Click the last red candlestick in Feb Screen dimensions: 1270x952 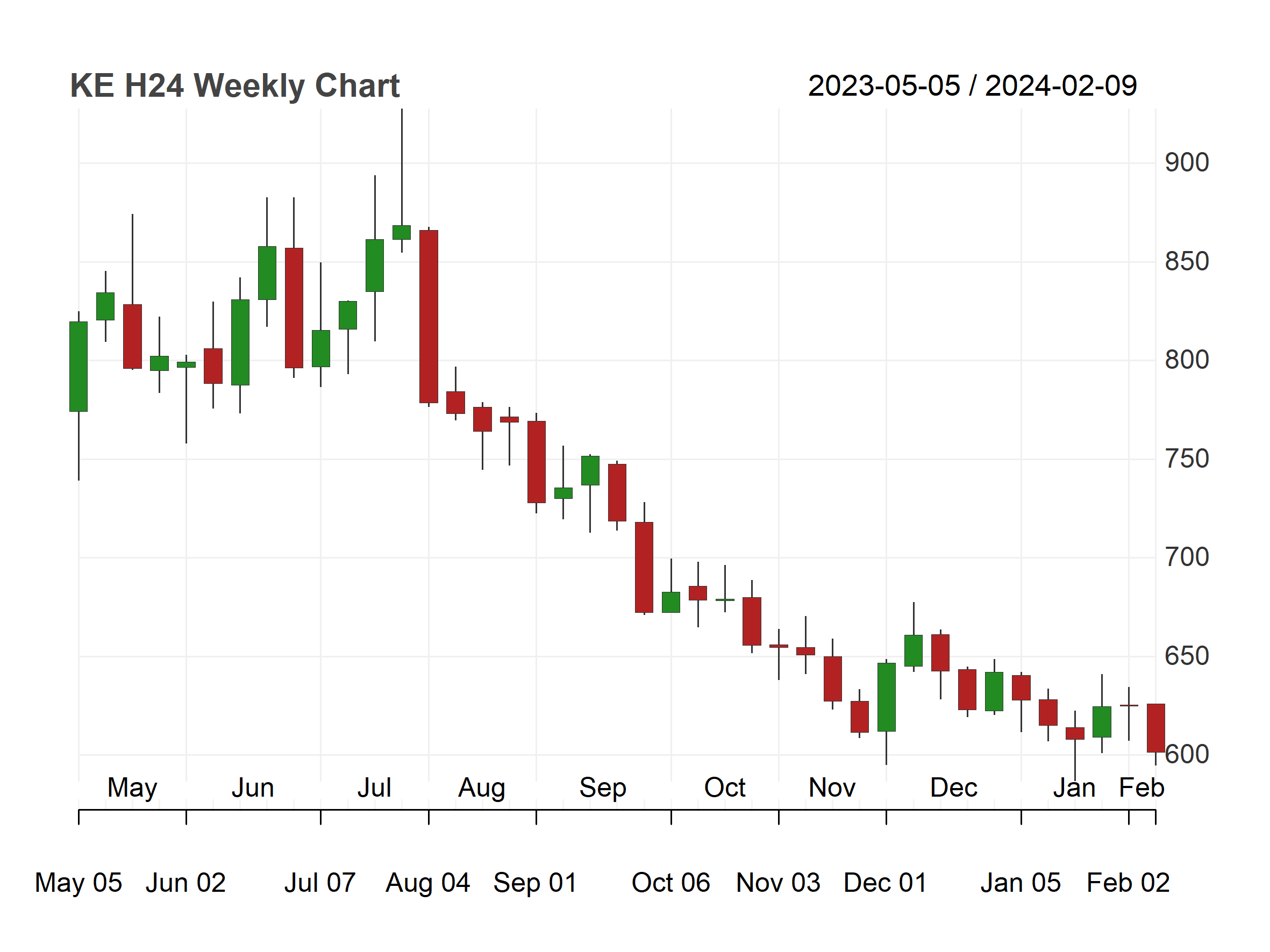1156,728
